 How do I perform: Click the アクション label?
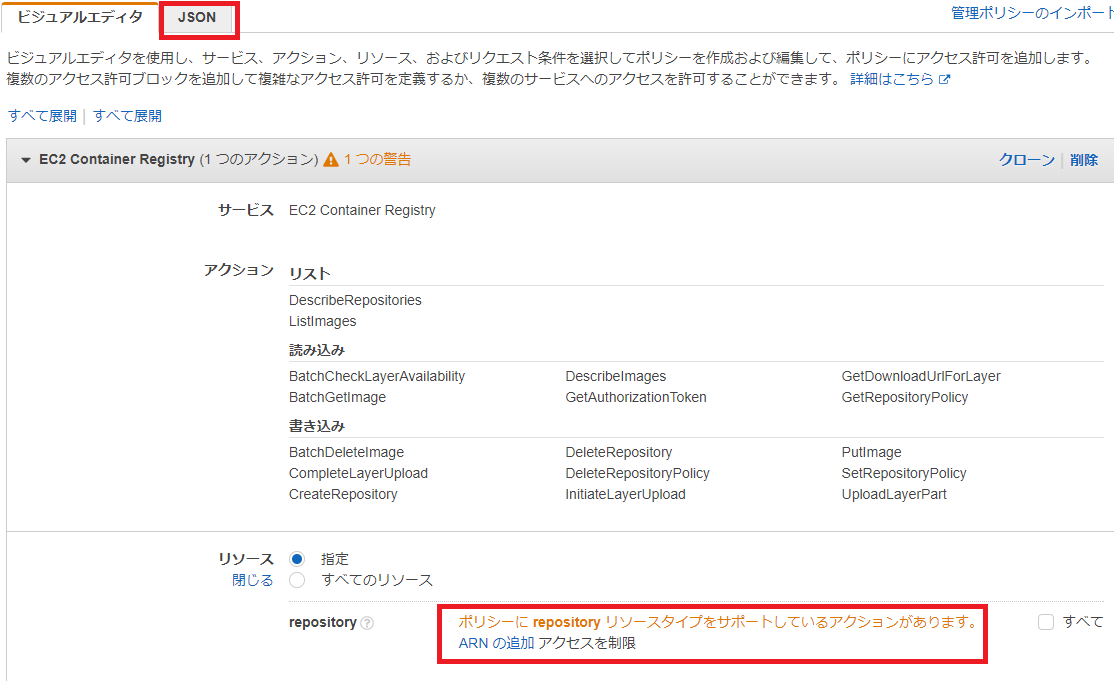click(239, 270)
